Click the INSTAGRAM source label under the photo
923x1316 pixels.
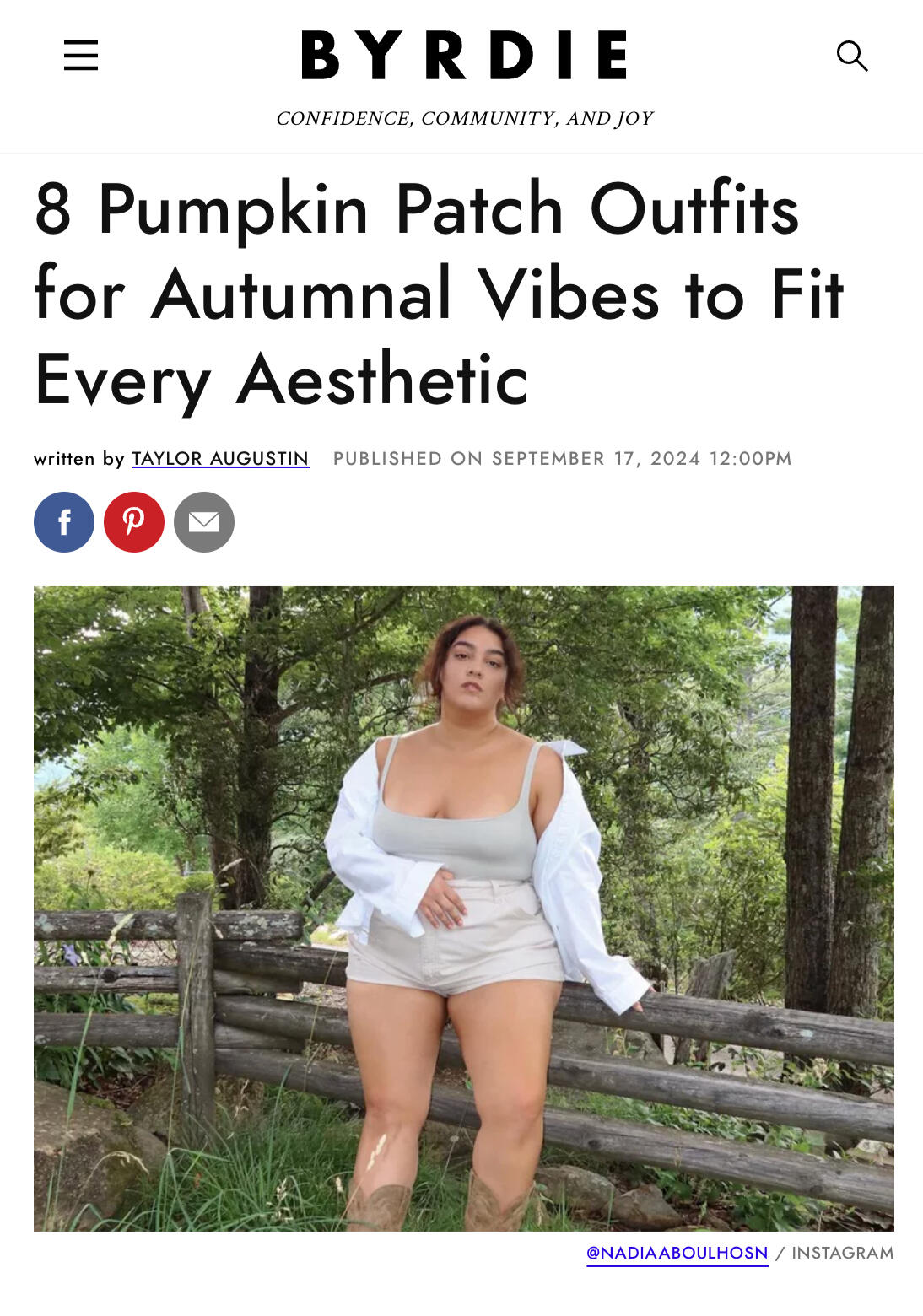[x=842, y=1254]
